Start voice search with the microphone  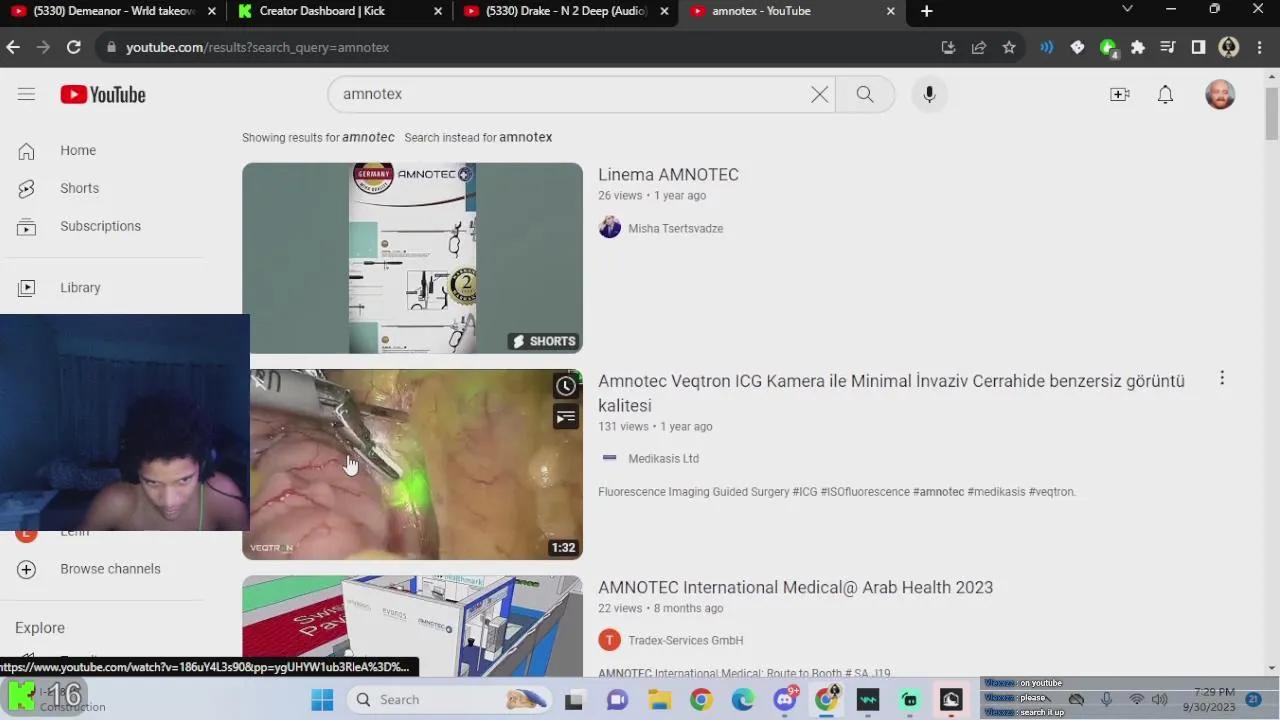tap(929, 94)
